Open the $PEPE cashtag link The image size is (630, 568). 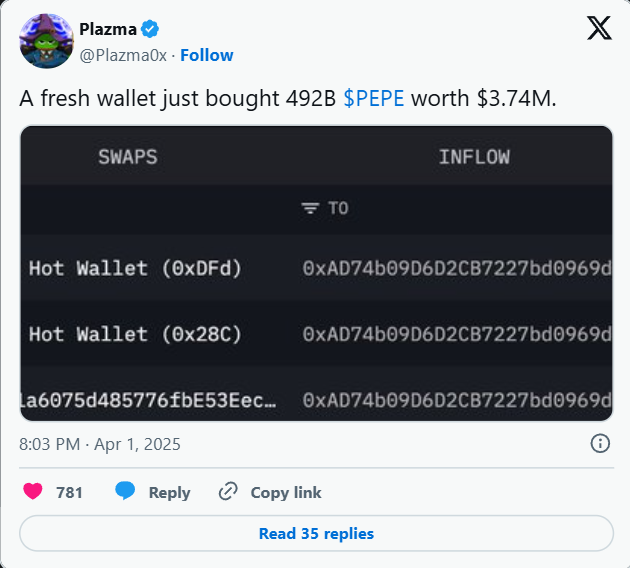pyautogui.click(x=374, y=99)
